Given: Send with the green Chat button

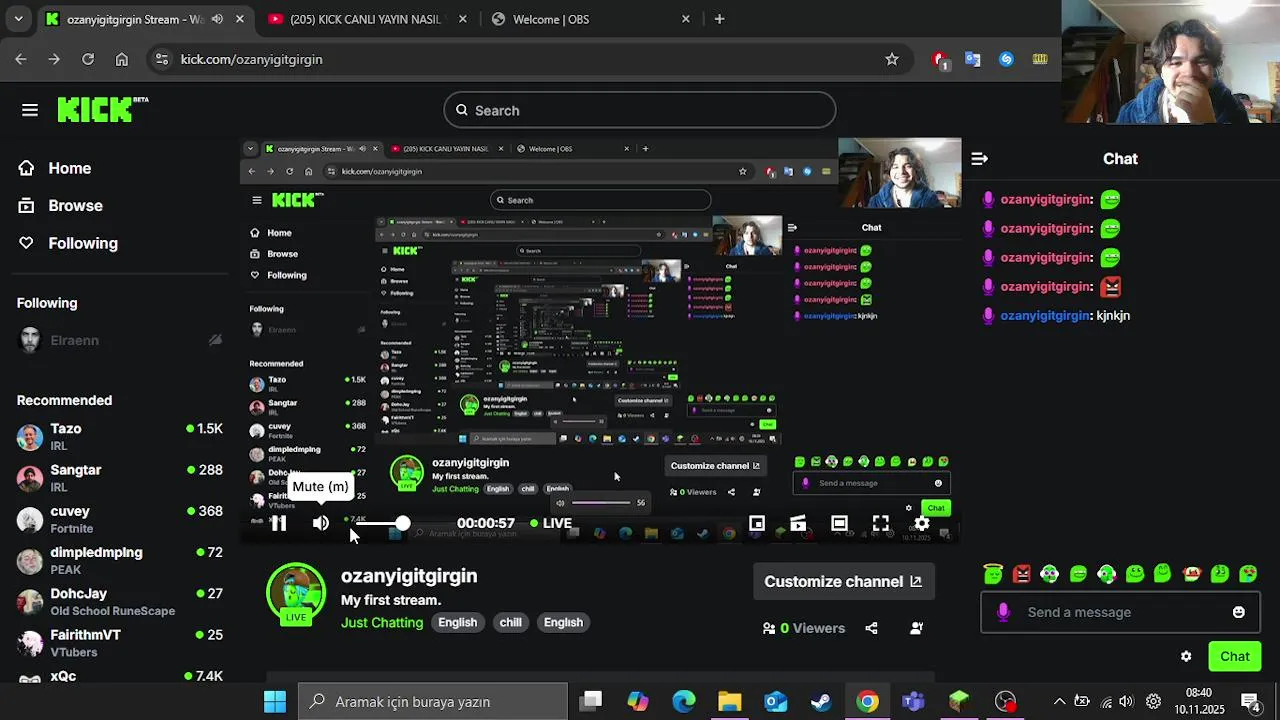Looking at the screenshot, I should click(1235, 656).
